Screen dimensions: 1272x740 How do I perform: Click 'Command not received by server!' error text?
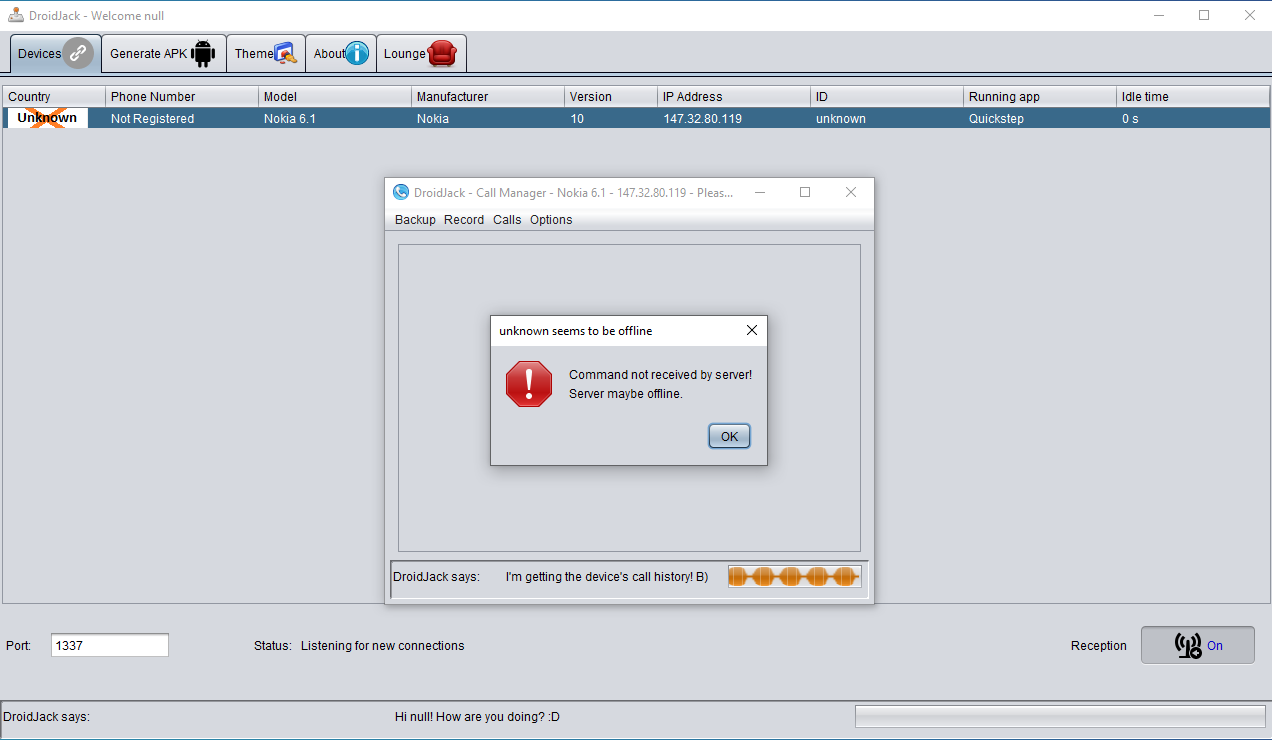(660, 375)
